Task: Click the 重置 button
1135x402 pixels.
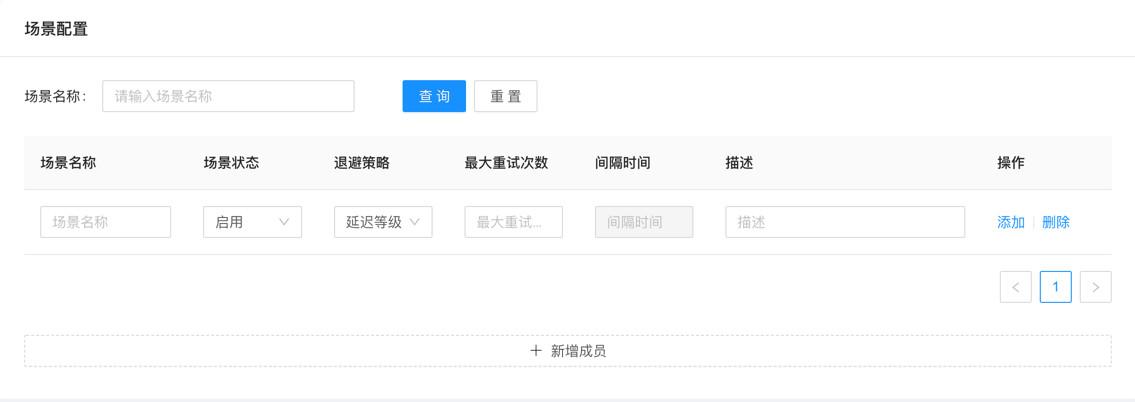Action: tap(505, 96)
